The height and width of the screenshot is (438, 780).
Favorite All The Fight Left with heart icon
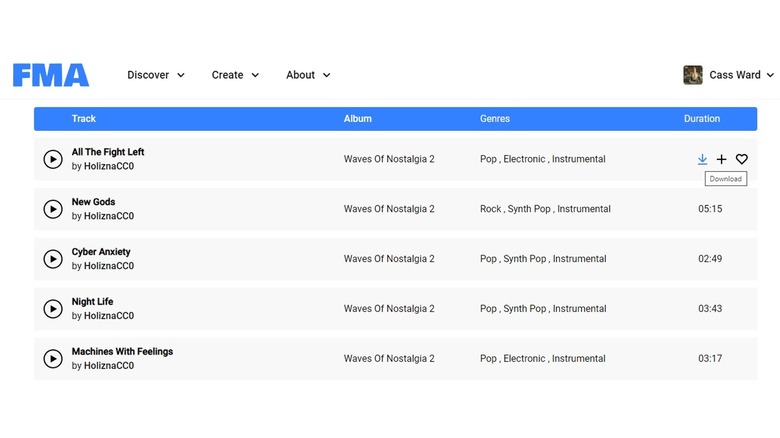[x=742, y=159]
